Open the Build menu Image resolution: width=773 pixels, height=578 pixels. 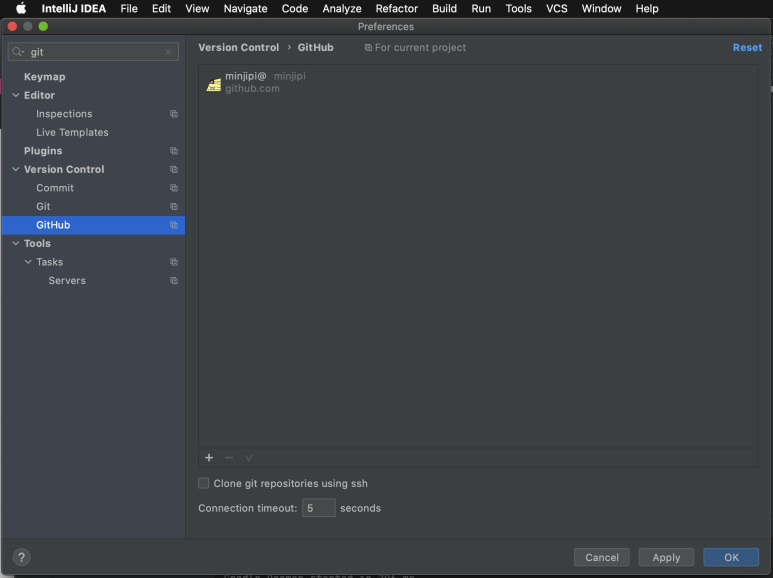[x=444, y=8]
